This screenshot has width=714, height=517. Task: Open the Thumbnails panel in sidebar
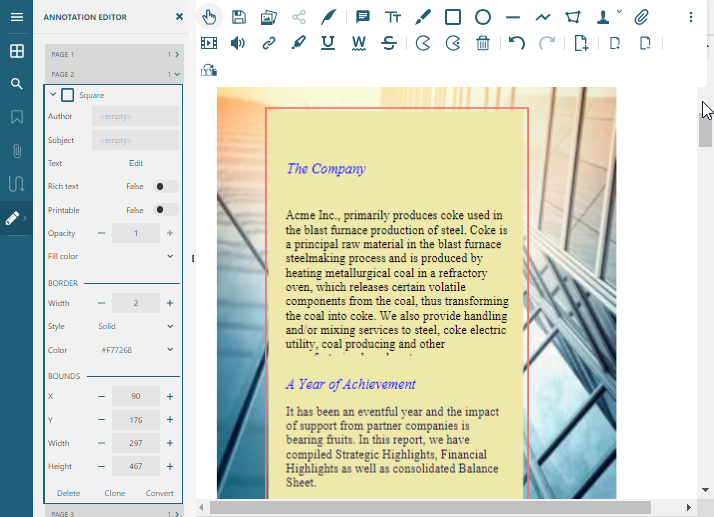click(x=17, y=51)
